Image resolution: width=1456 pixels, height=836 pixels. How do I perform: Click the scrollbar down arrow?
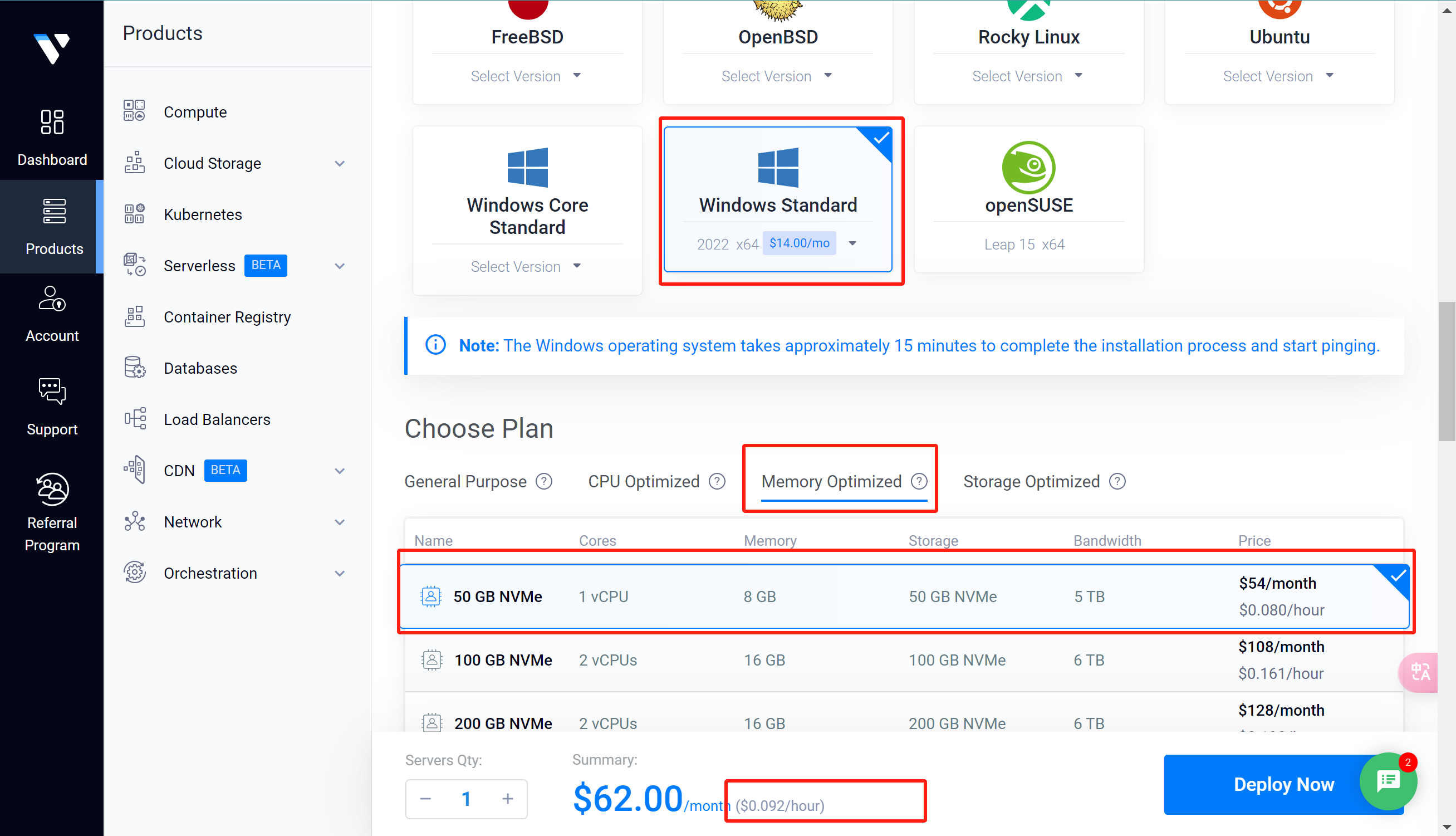coord(1447,828)
